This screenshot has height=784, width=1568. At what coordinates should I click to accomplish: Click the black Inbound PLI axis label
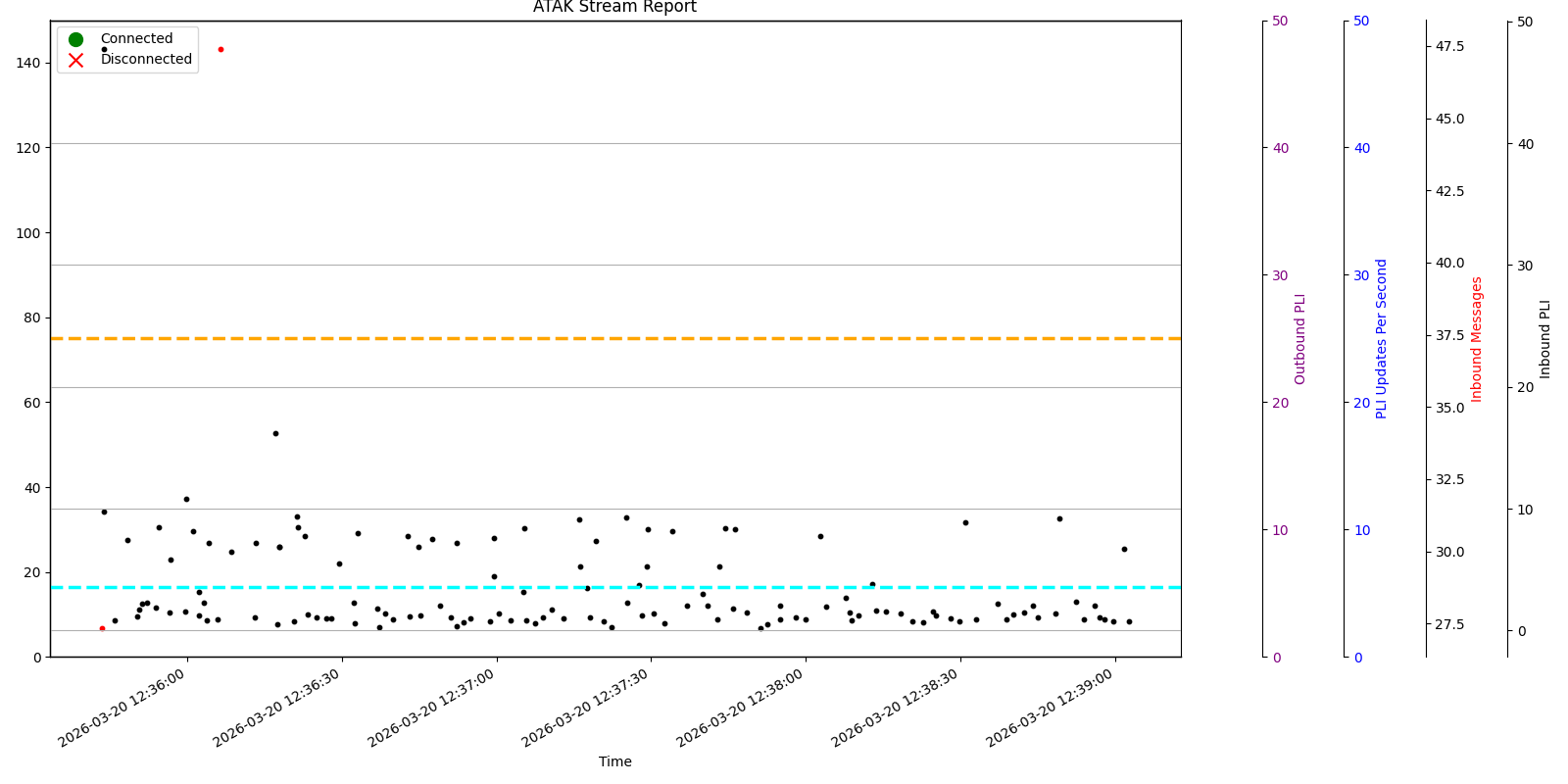(1545, 338)
